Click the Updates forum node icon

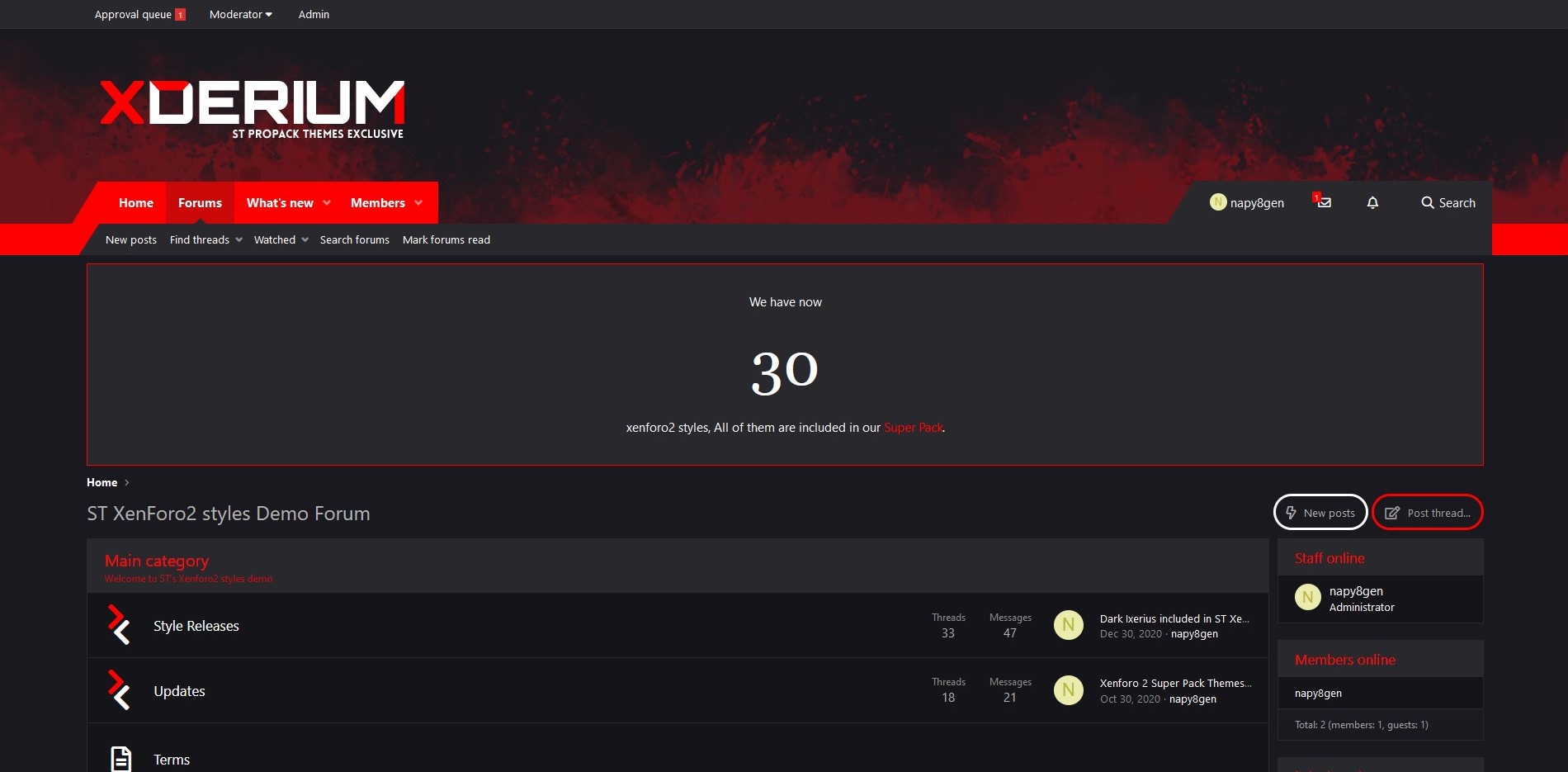[x=120, y=690]
